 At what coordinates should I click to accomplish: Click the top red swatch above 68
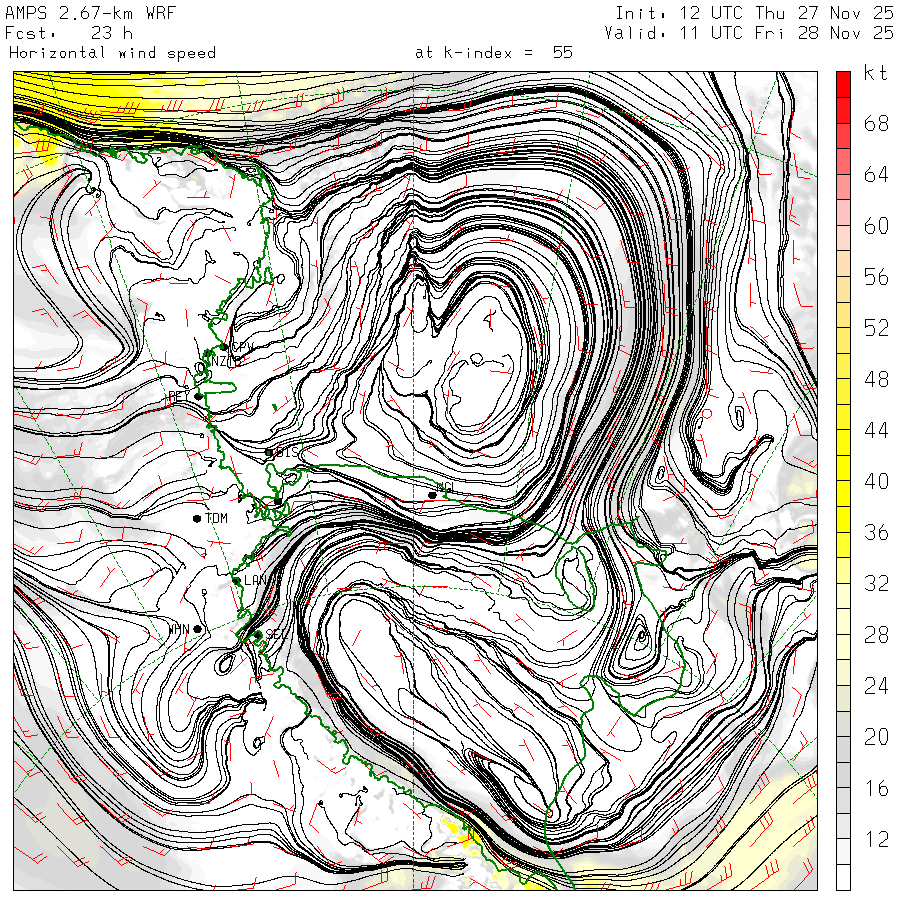(843, 85)
